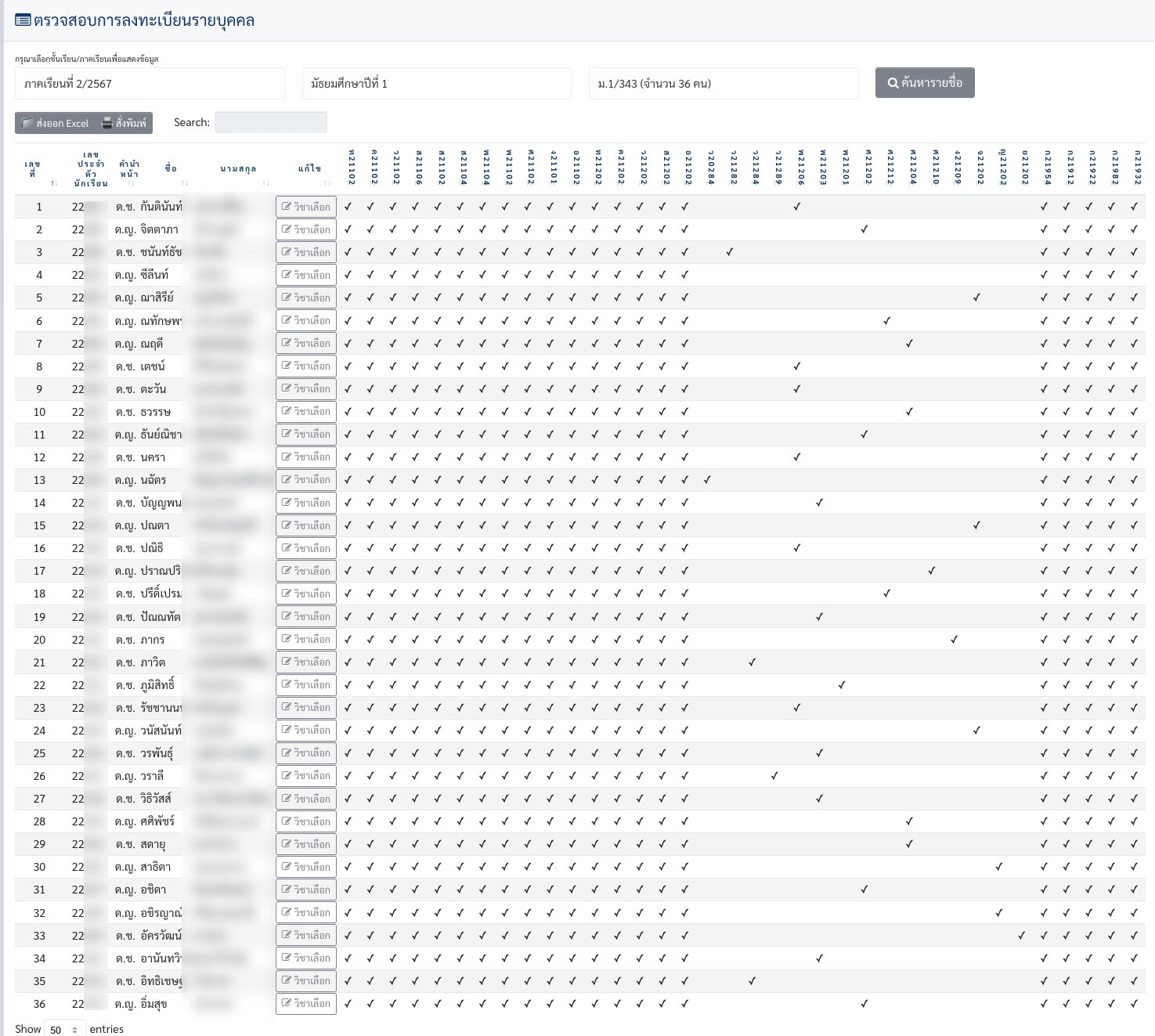
Task: Edit วิชาเลือก for row 25 วรพันธุ์
Action: 306,753
